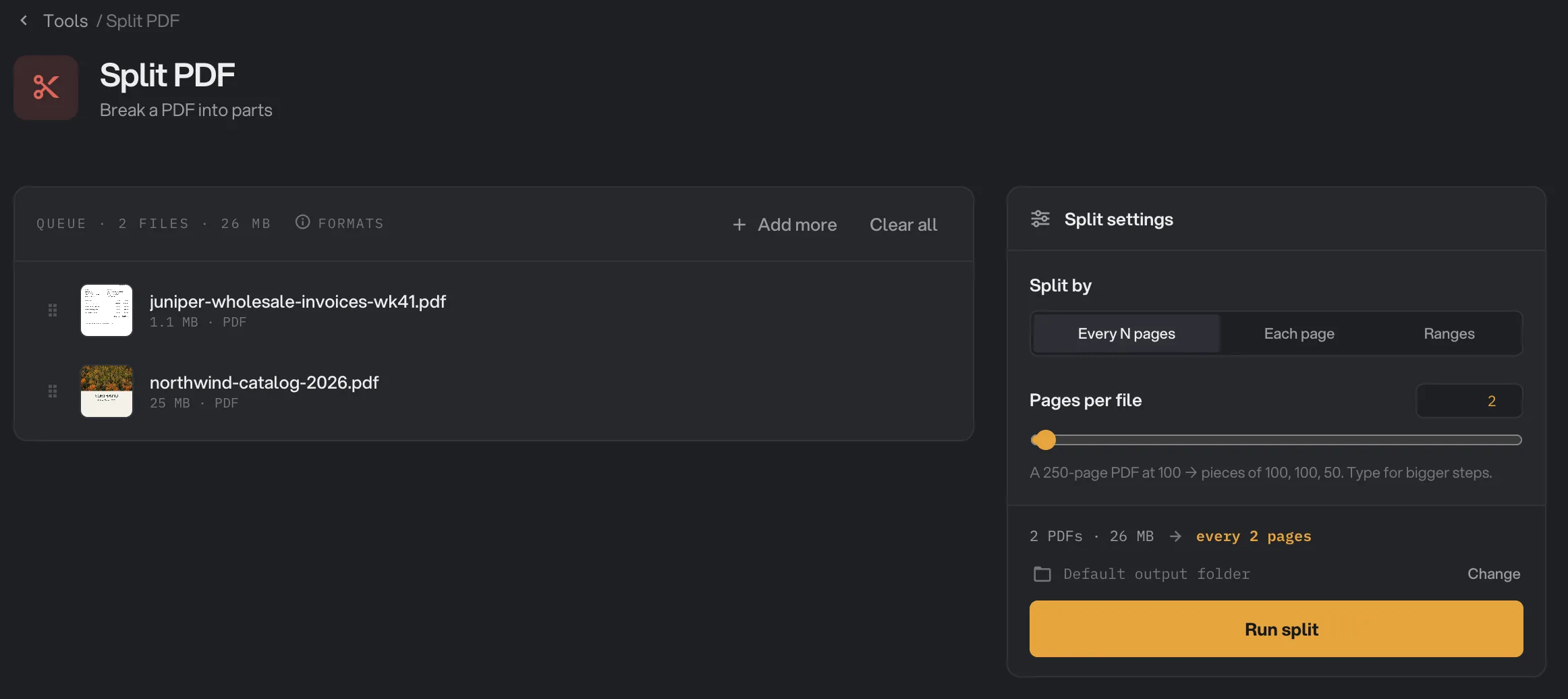Grab the drag handle for juniper-wholesale-invoices-wk41.pdf
This screenshot has width=1568, height=699.
[53, 310]
